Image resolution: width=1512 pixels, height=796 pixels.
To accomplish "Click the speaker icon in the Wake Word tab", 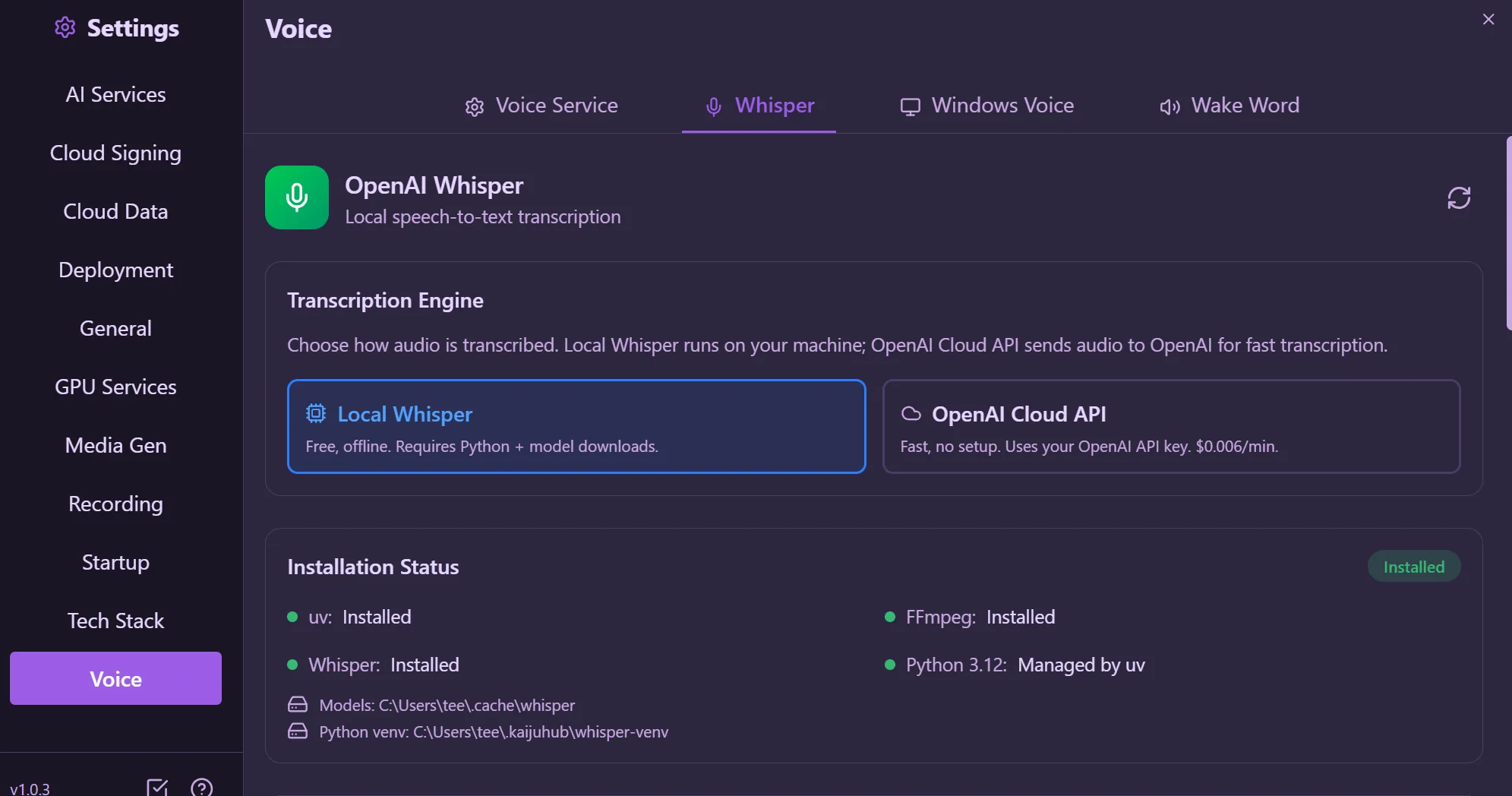I will click(1170, 107).
